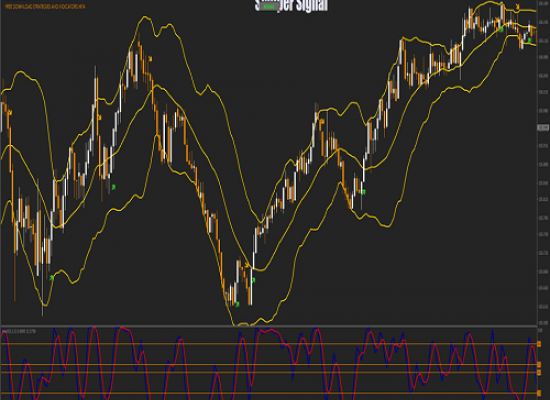Click the orange sell arrow at top-right corner
Viewport: 550px width, 400px height.
pyautogui.click(x=517, y=6)
